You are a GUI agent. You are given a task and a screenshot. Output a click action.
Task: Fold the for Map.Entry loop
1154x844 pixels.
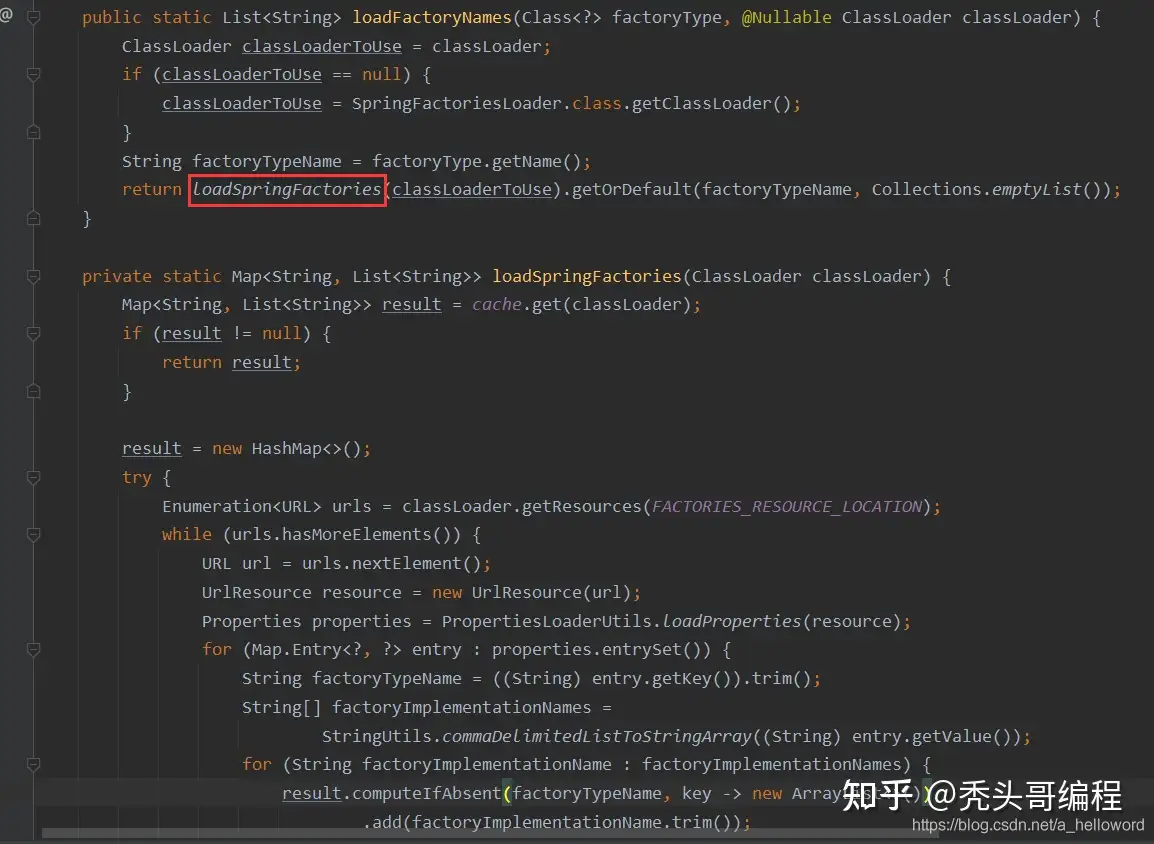(33, 650)
